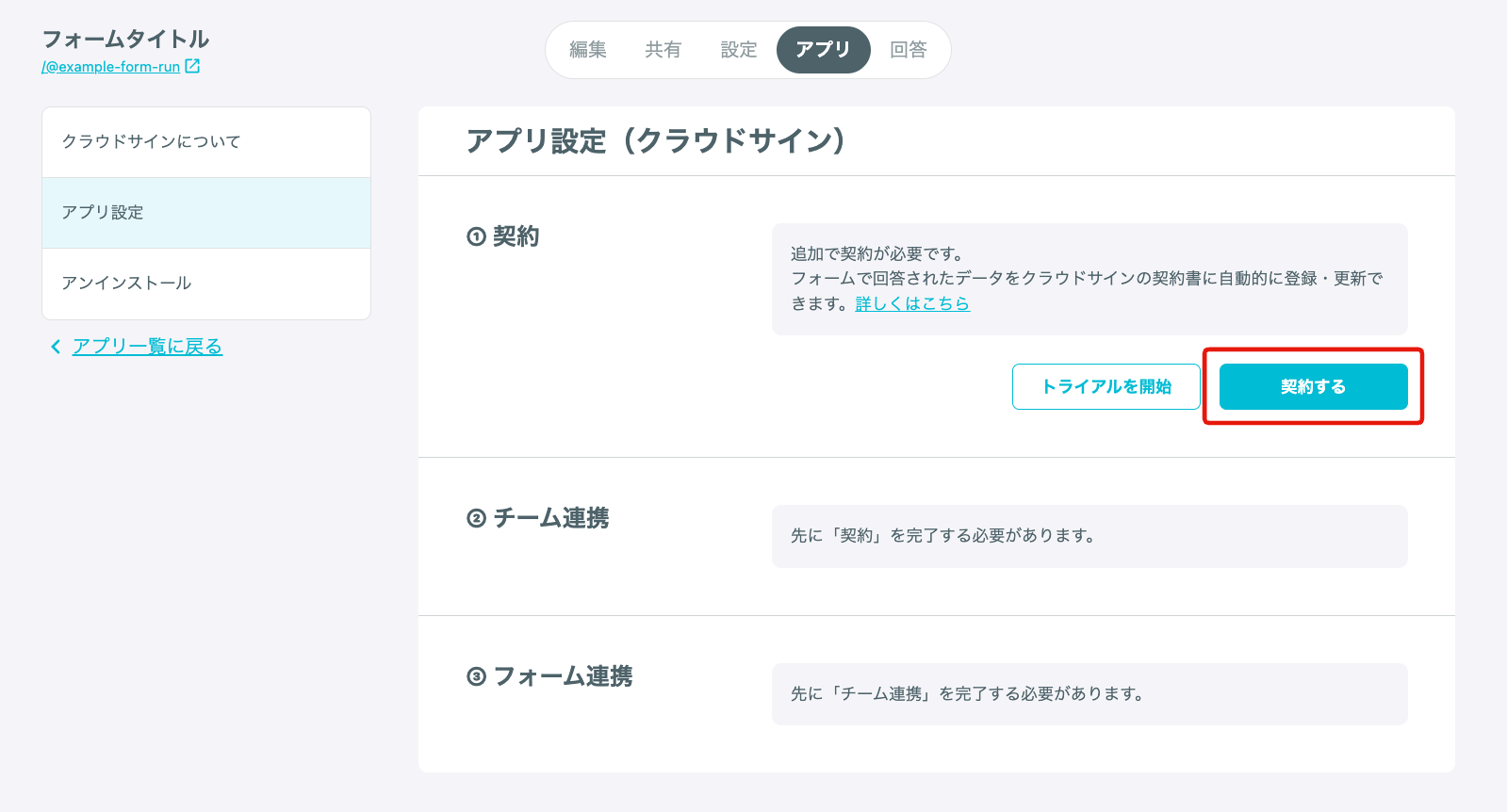The width and height of the screenshot is (1507, 812).
Task: Click the ① 契約 section heading
Action: (503, 236)
